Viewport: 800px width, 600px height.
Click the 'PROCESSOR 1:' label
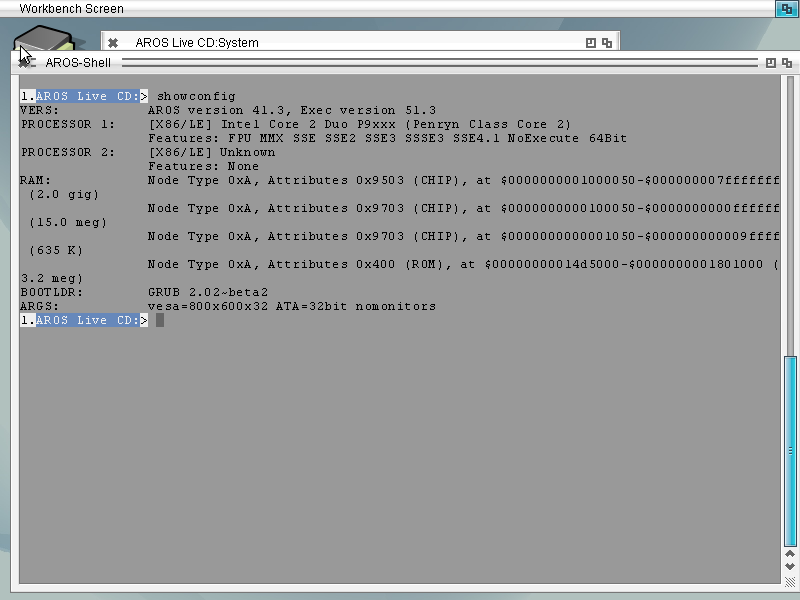[x=68, y=124]
